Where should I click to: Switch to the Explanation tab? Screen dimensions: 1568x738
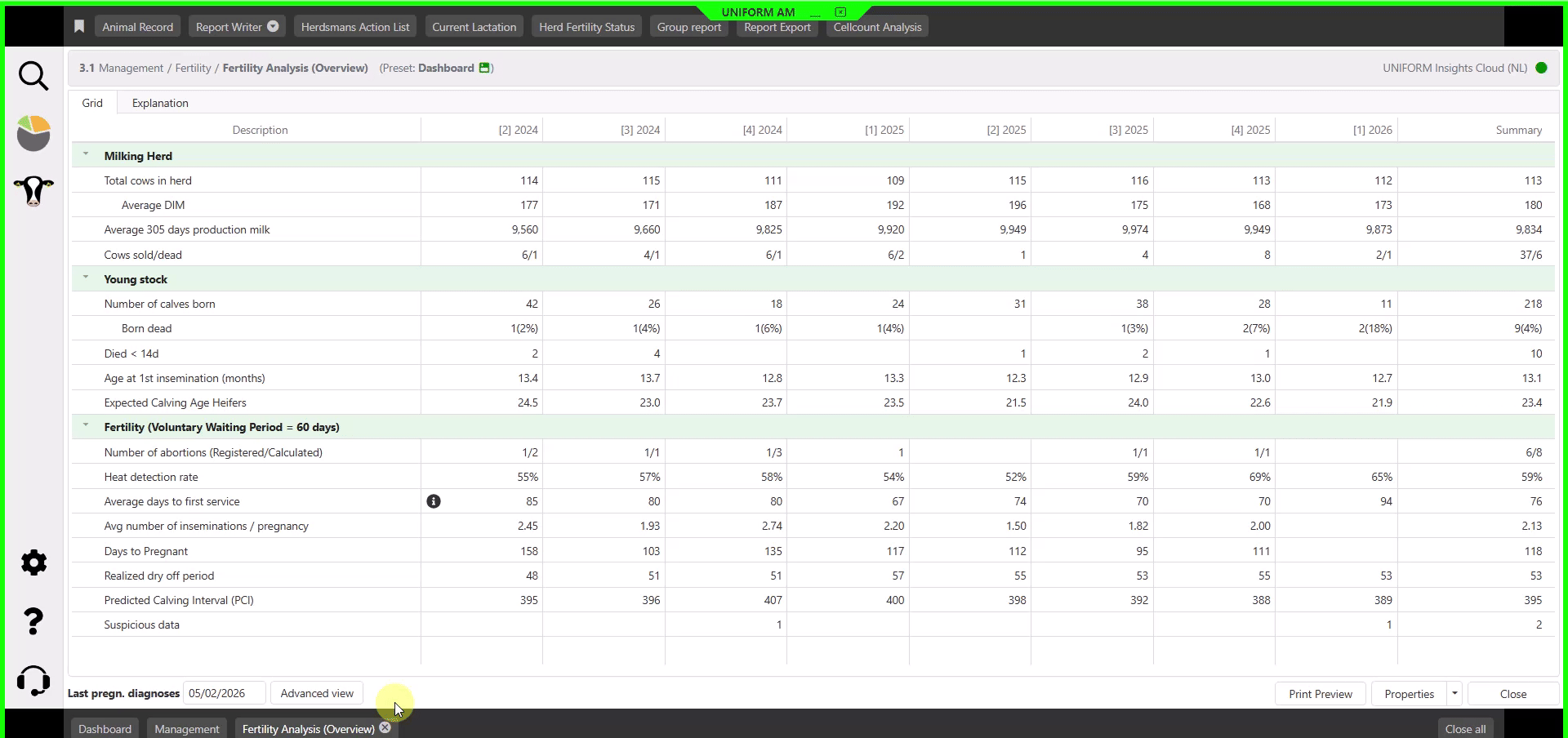(160, 103)
